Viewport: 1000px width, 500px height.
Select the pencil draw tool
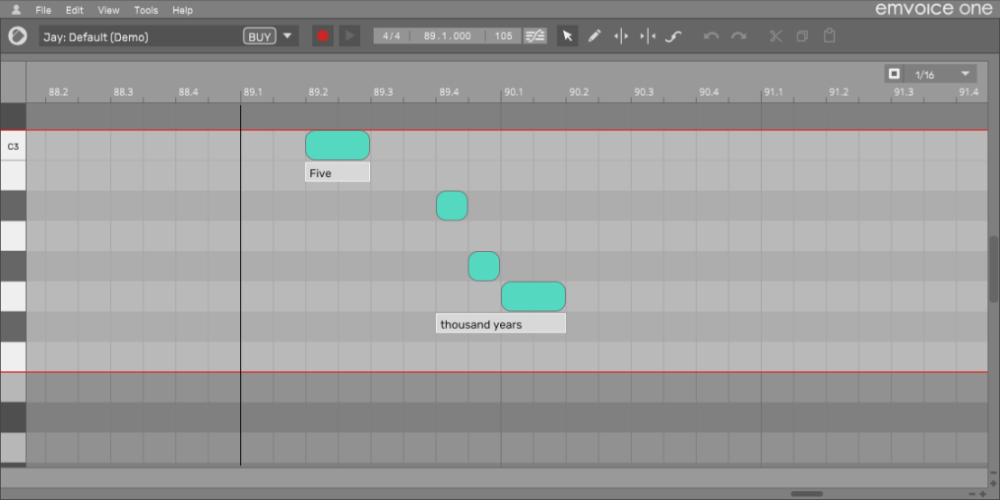[594, 36]
